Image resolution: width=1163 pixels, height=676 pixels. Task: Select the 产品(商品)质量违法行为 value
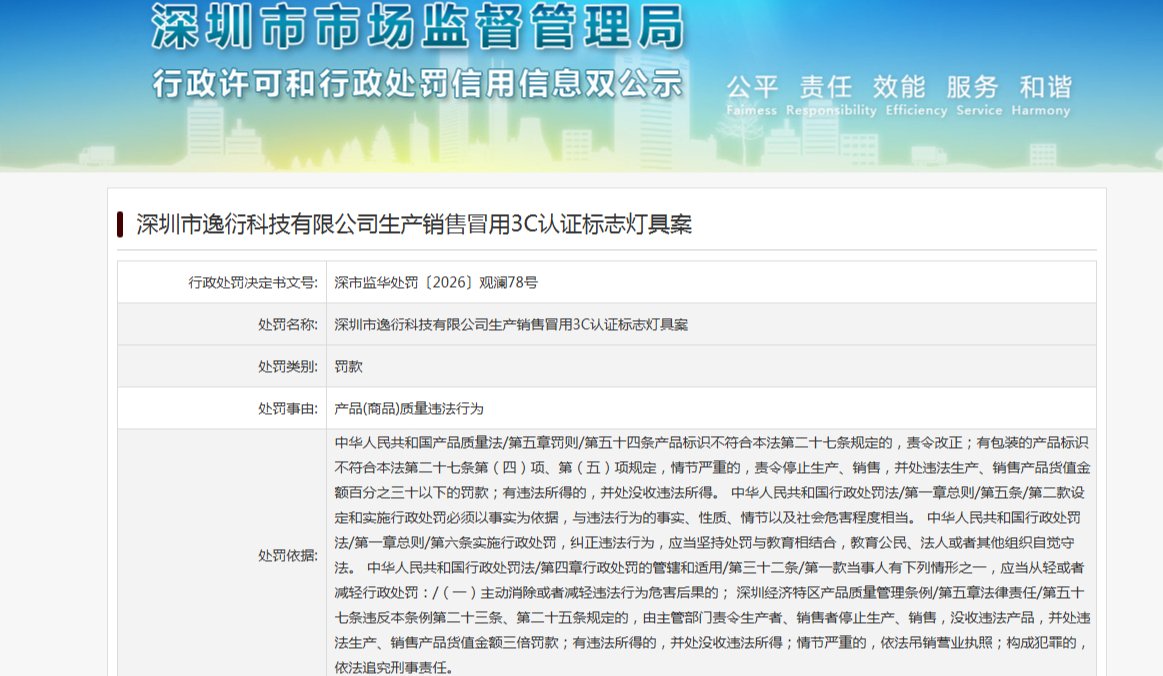point(409,408)
